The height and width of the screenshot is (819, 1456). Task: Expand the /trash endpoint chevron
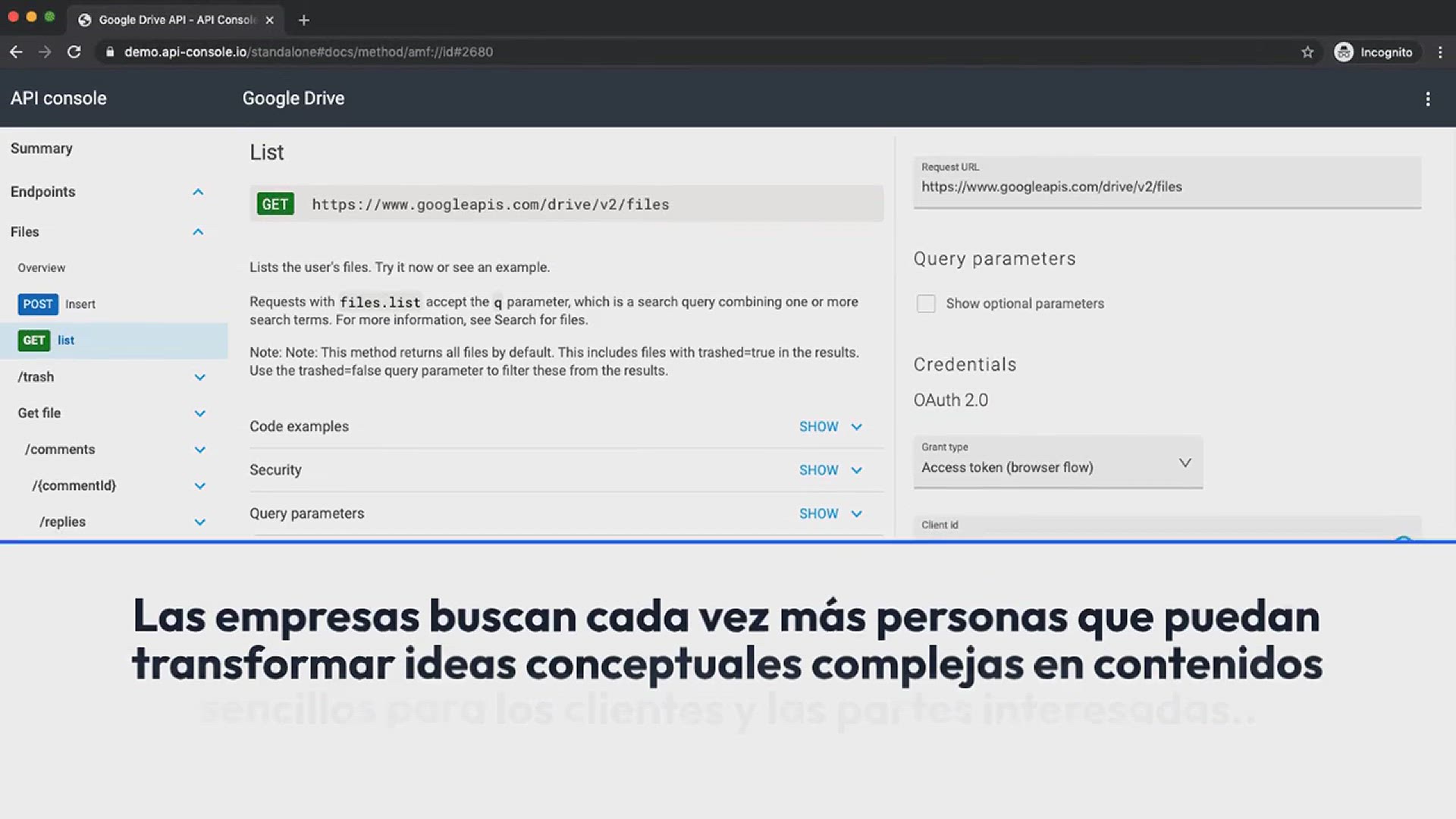click(x=199, y=377)
